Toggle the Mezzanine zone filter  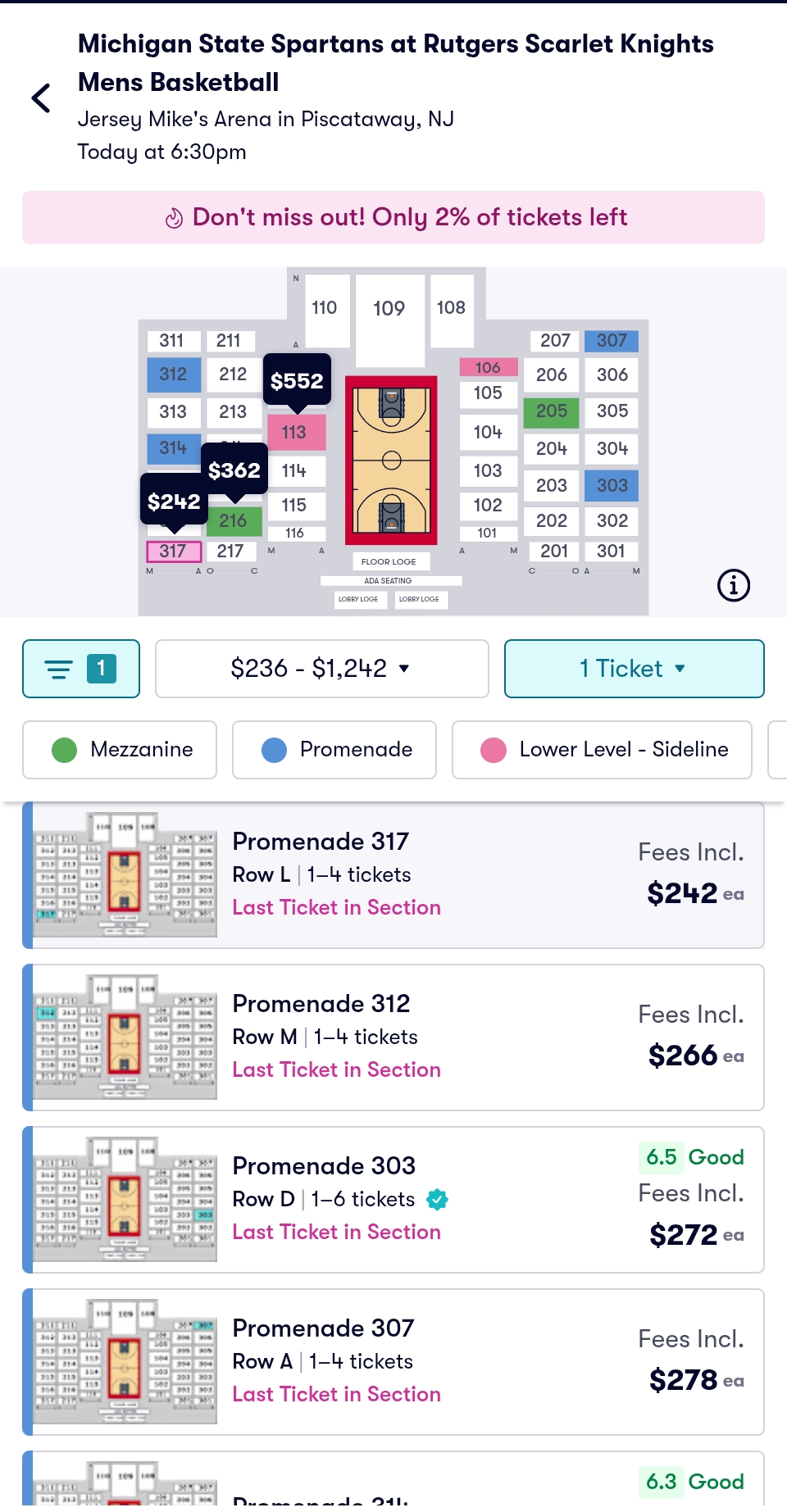tap(120, 750)
